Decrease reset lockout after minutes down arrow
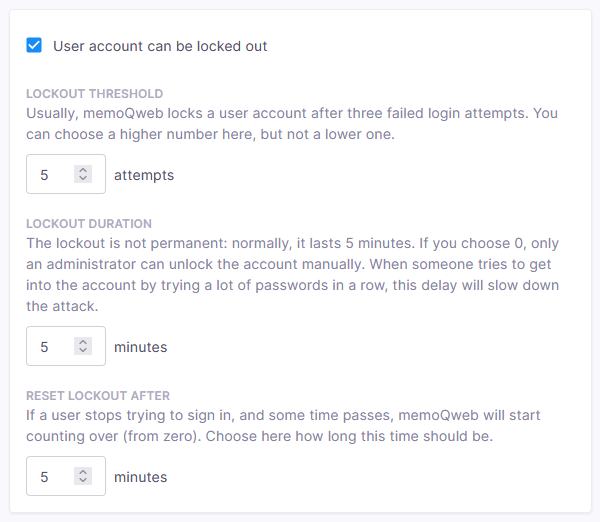Viewport: 600px width, 522px height. [x=83, y=481]
